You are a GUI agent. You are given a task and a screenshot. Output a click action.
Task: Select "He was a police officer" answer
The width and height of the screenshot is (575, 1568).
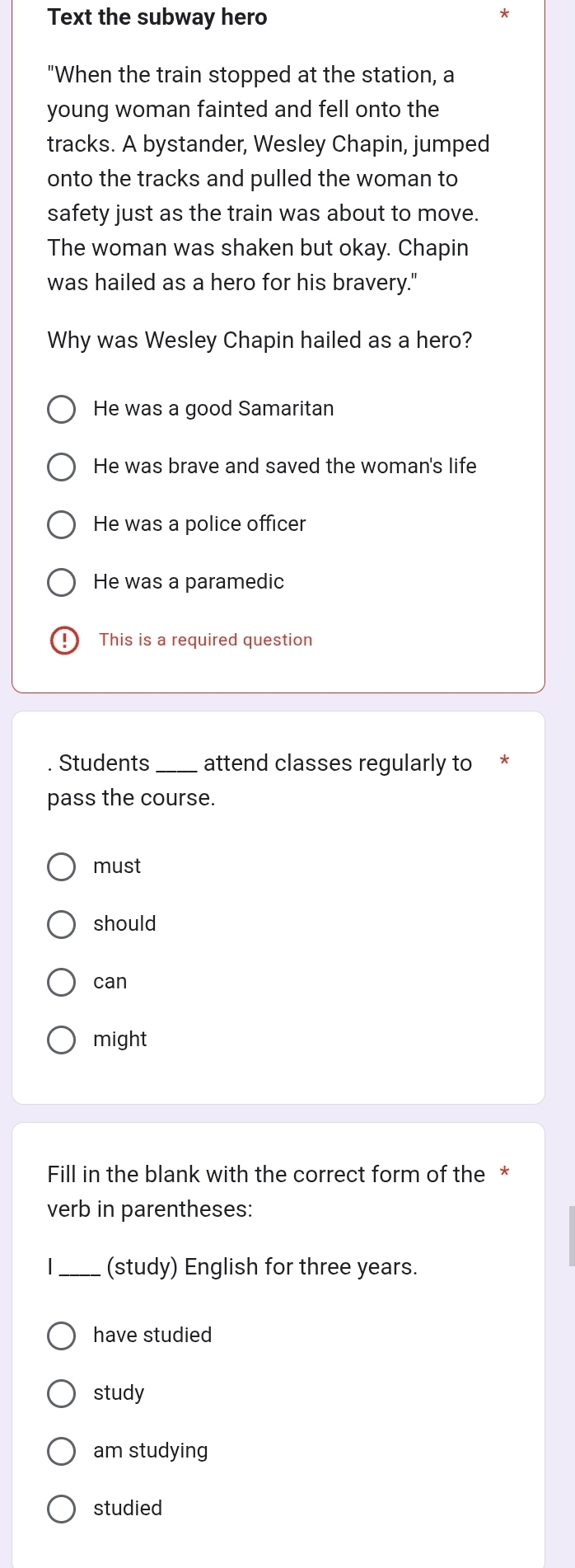pyautogui.click(x=61, y=524)
